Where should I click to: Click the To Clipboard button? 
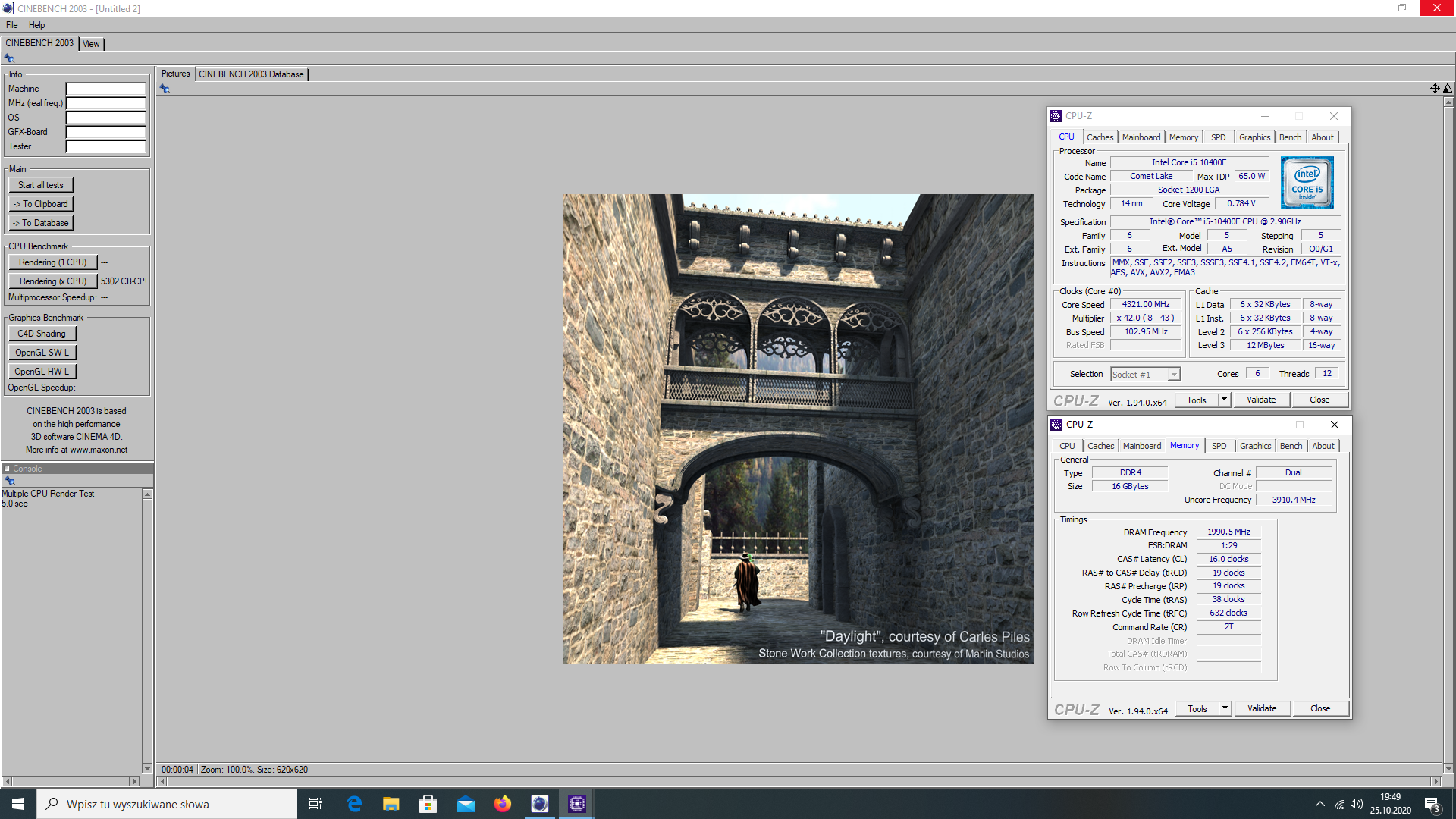(x=41, y=204)
